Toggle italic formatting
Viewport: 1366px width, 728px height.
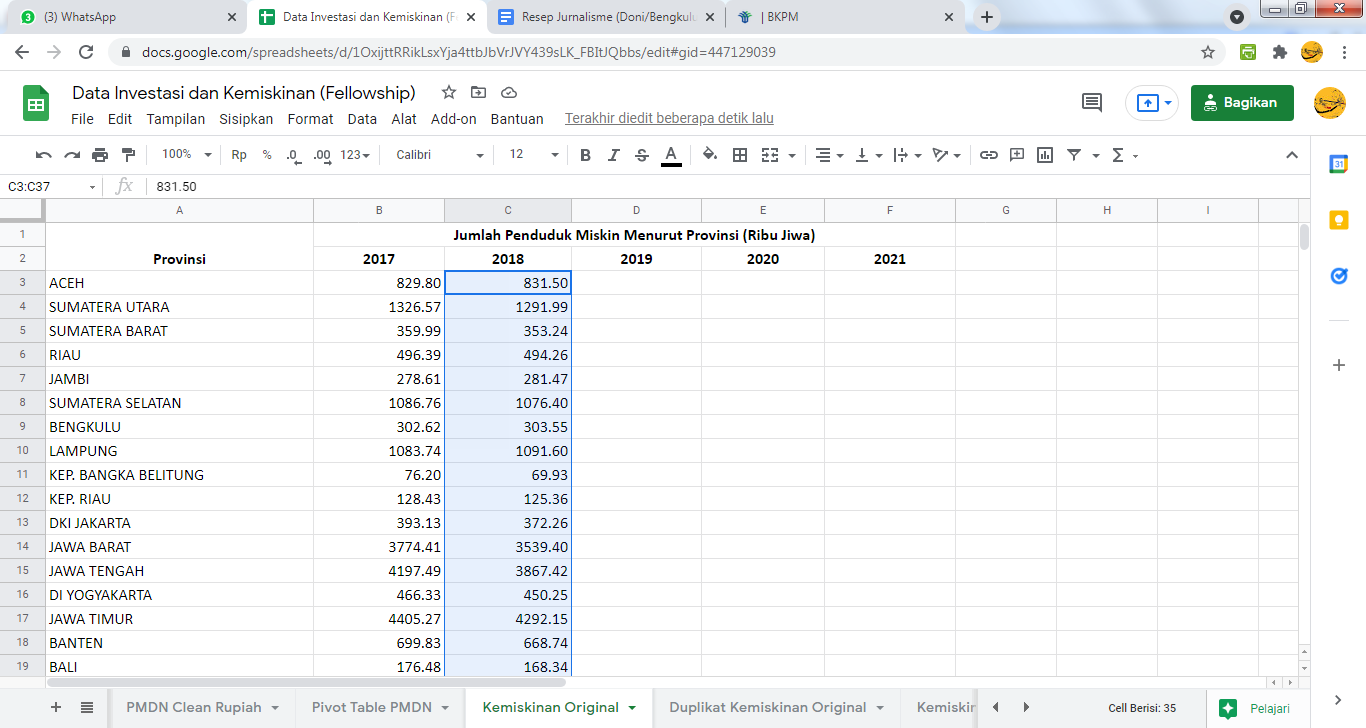(x=613, y=155)
